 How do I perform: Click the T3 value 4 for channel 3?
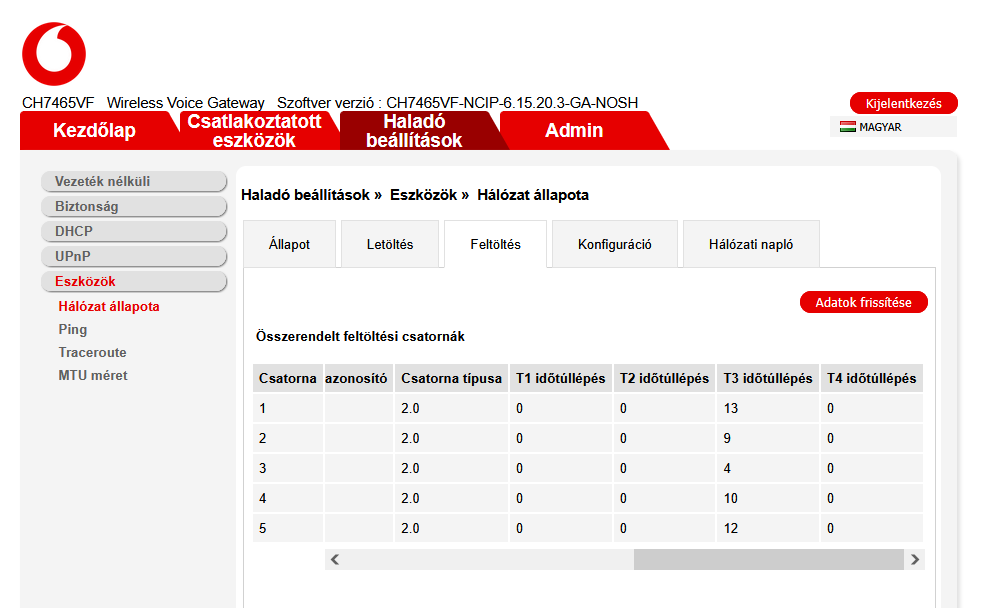coord(727,468)
